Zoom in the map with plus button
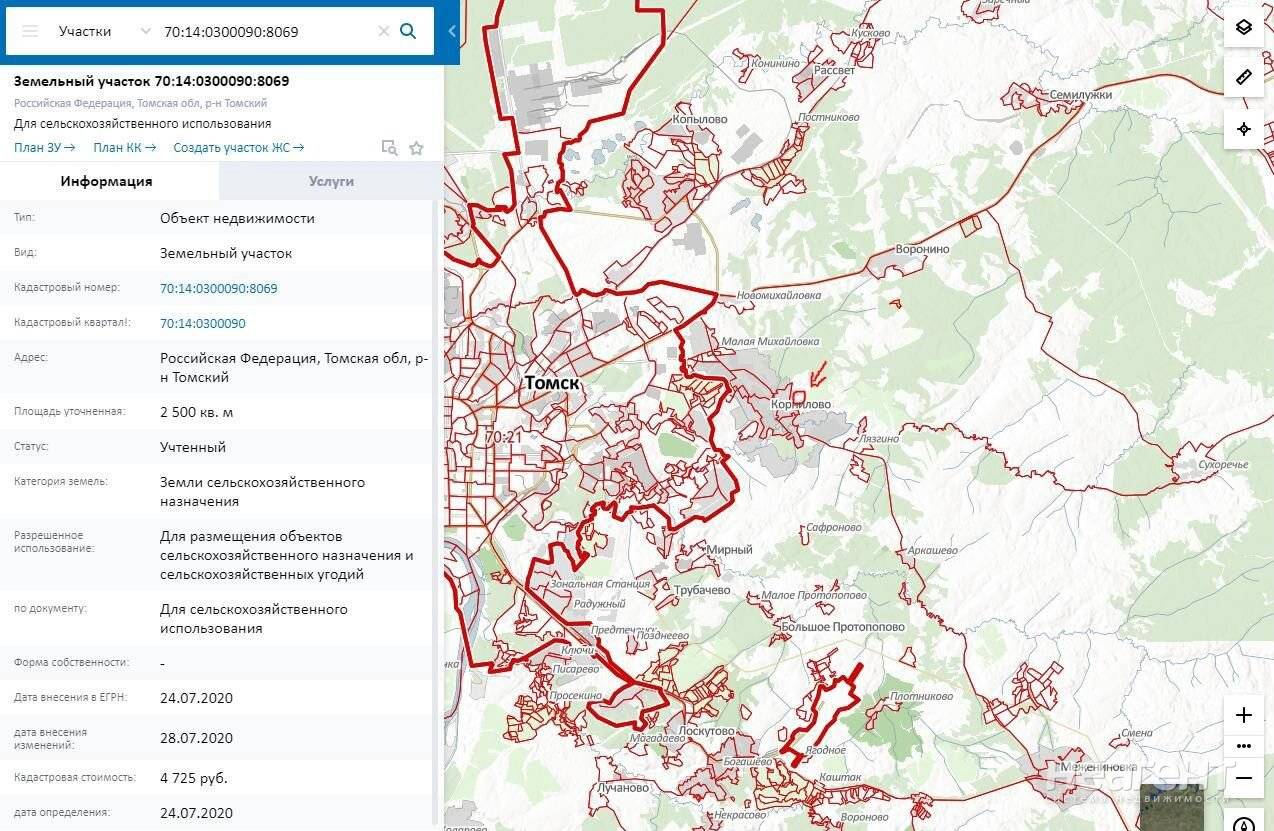Screen dimensions: 1274x831 click(x=1244, y=715)
